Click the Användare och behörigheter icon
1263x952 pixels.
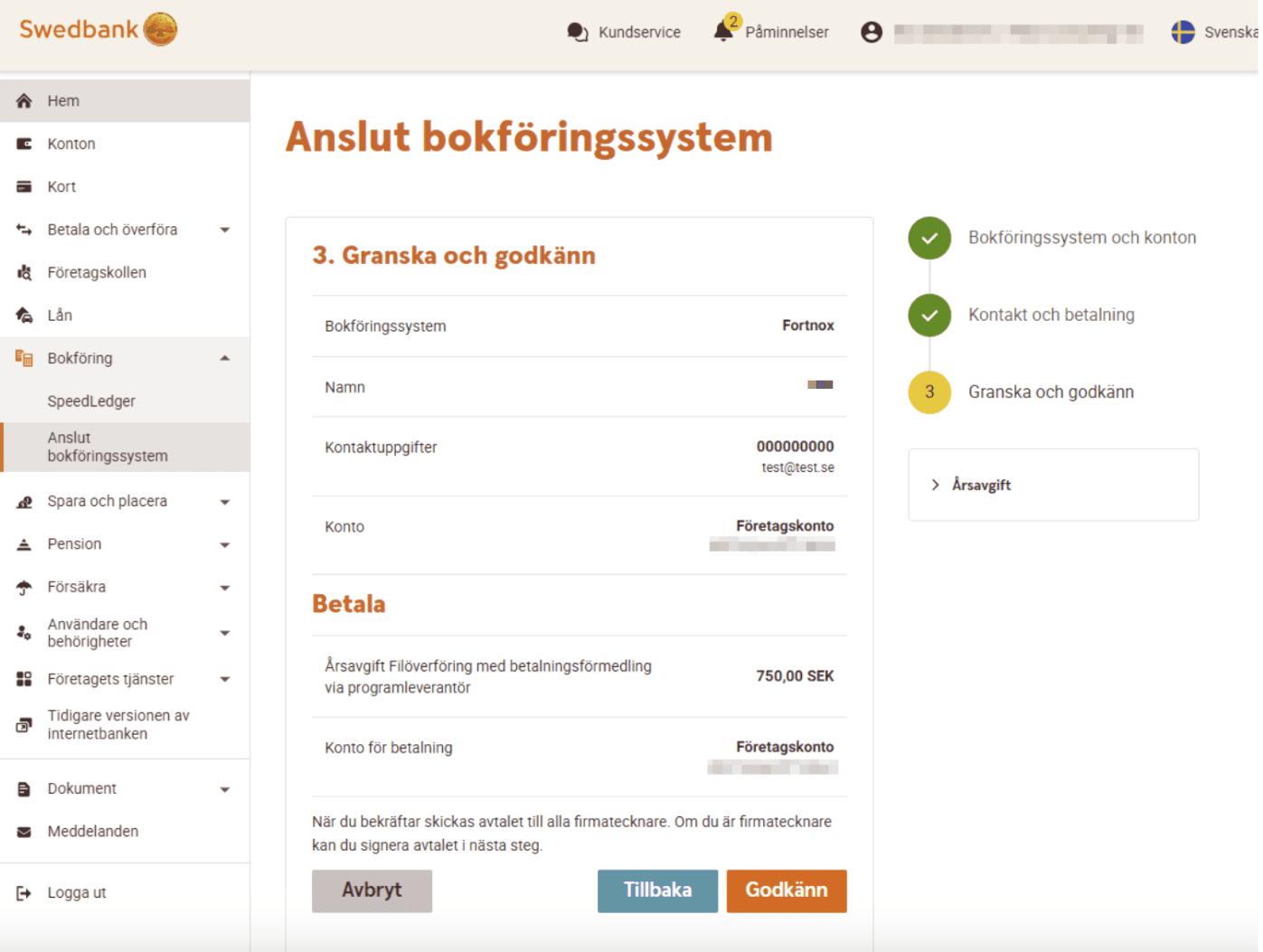coord(24,633)
